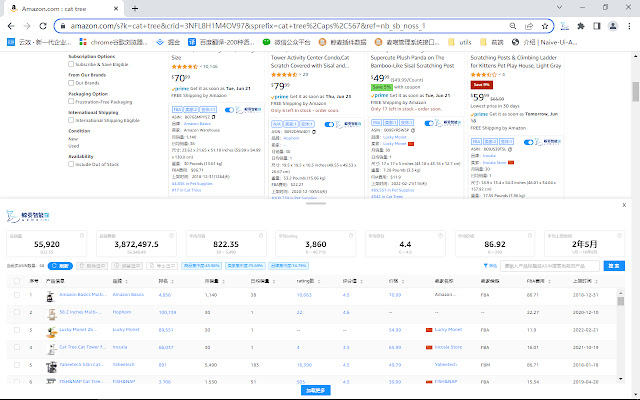
Task: Open the 云效 bookmark
Action: (x=39, y=42)
